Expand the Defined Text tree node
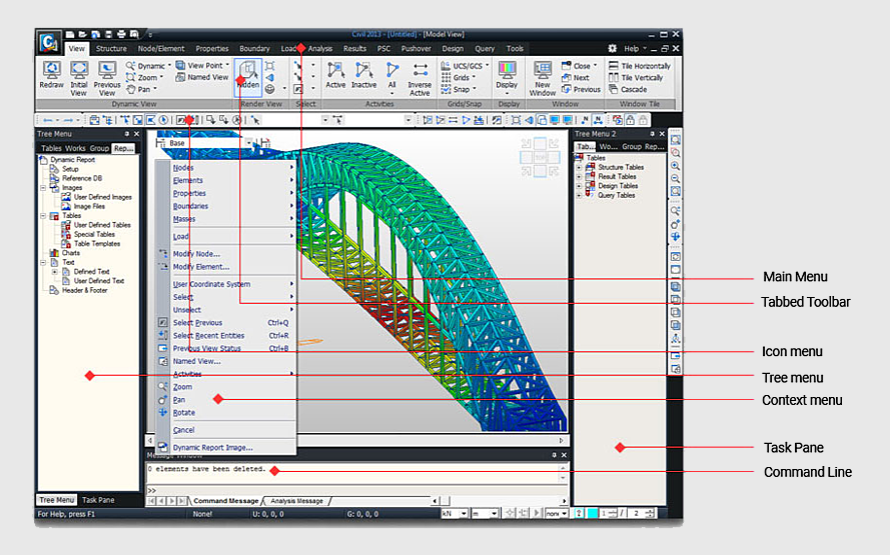The width and height of the screenshot is (890, 555). [54, 271]
